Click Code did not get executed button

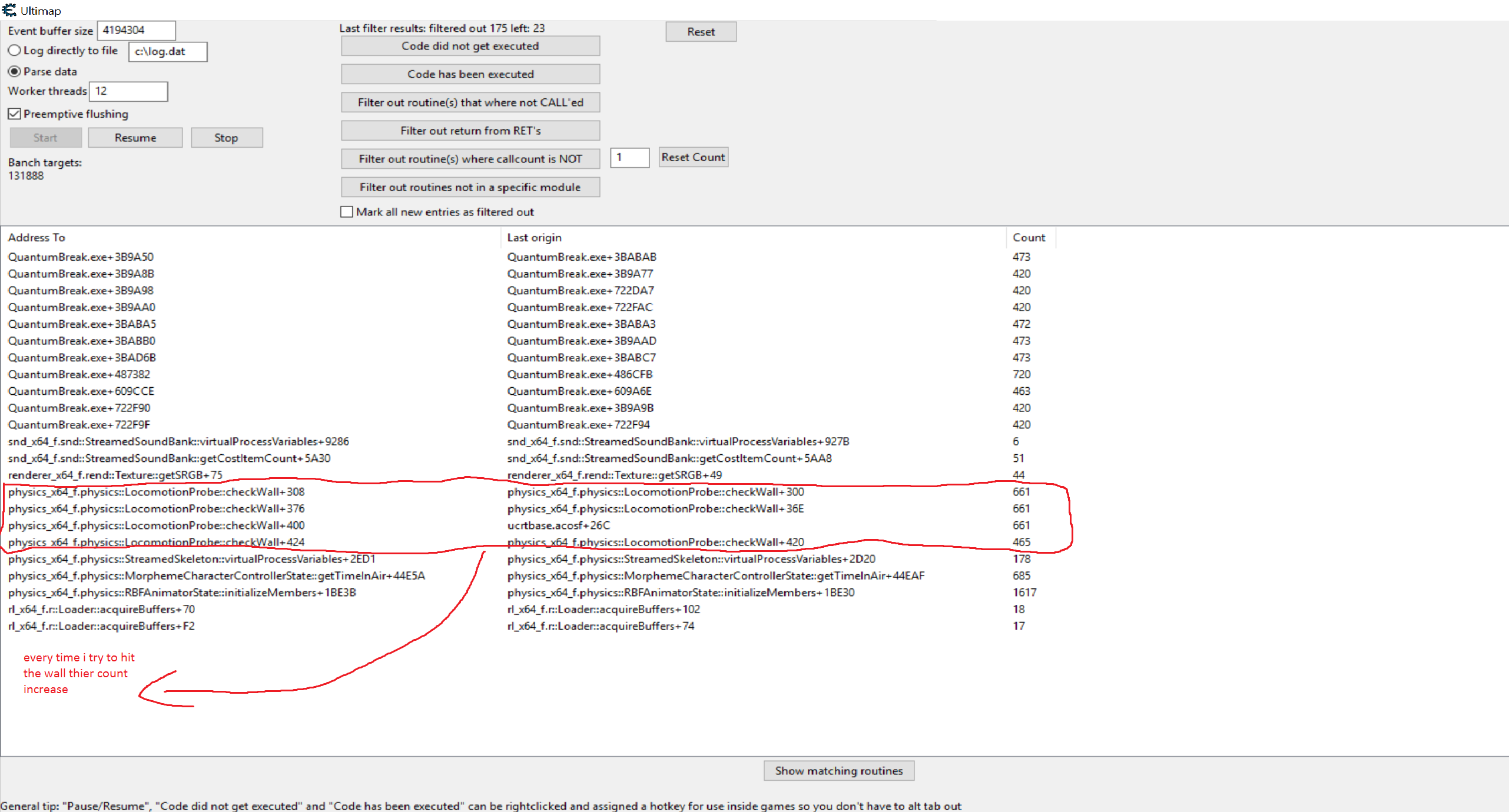pyautogui.click(x=470, y=46)
